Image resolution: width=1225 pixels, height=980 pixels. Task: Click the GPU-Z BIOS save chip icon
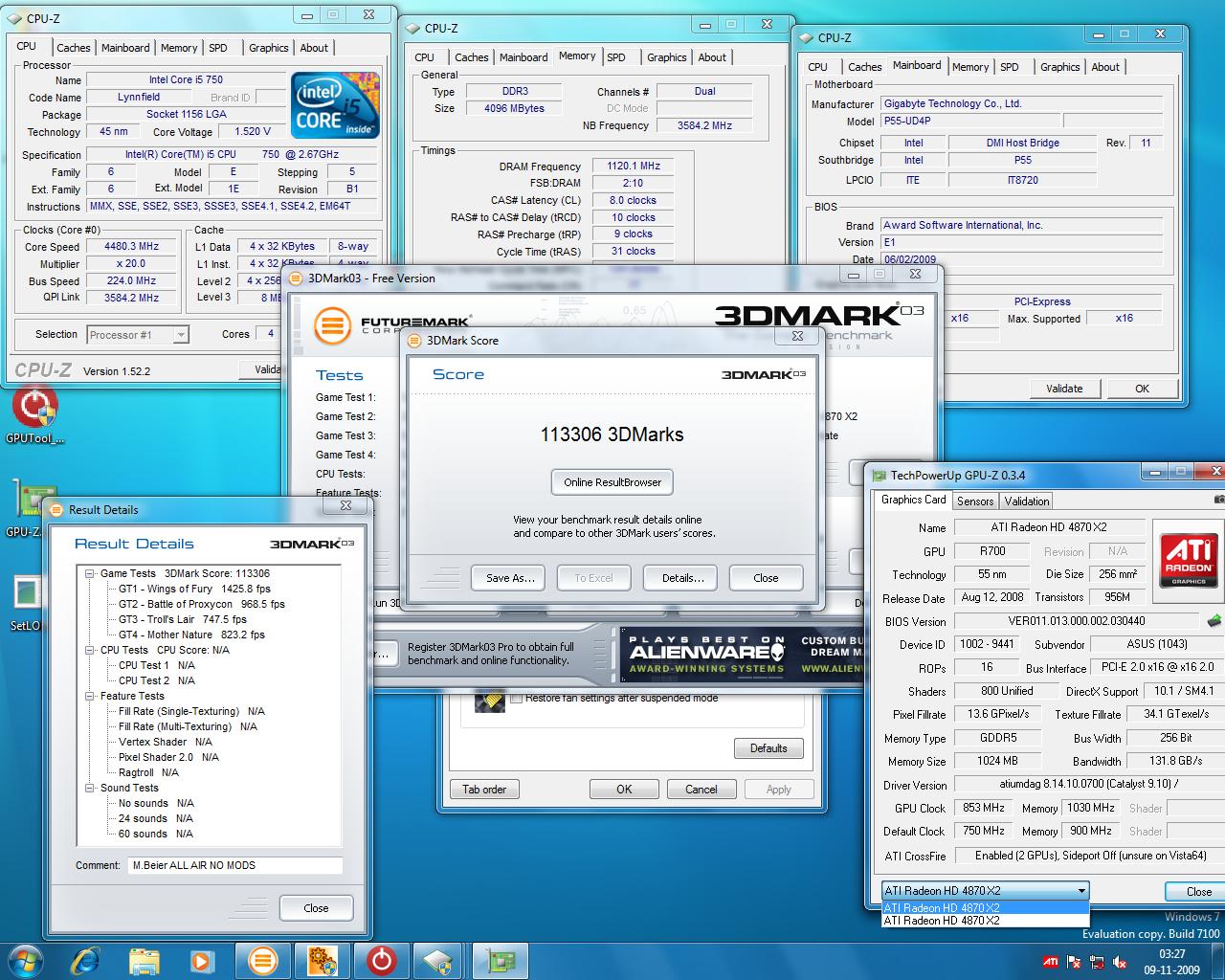pyautogui.click(x=1214, y=620)
